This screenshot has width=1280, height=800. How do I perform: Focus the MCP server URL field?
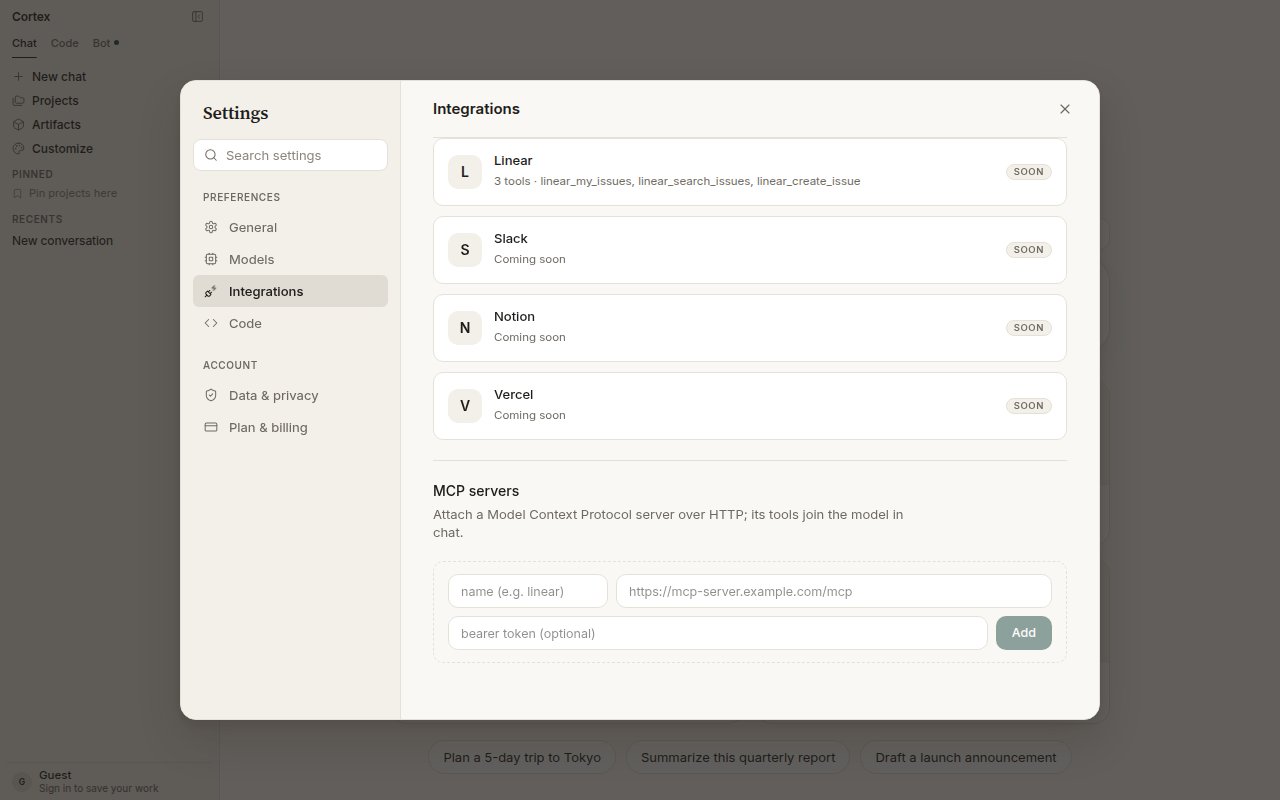coord(834,591)
